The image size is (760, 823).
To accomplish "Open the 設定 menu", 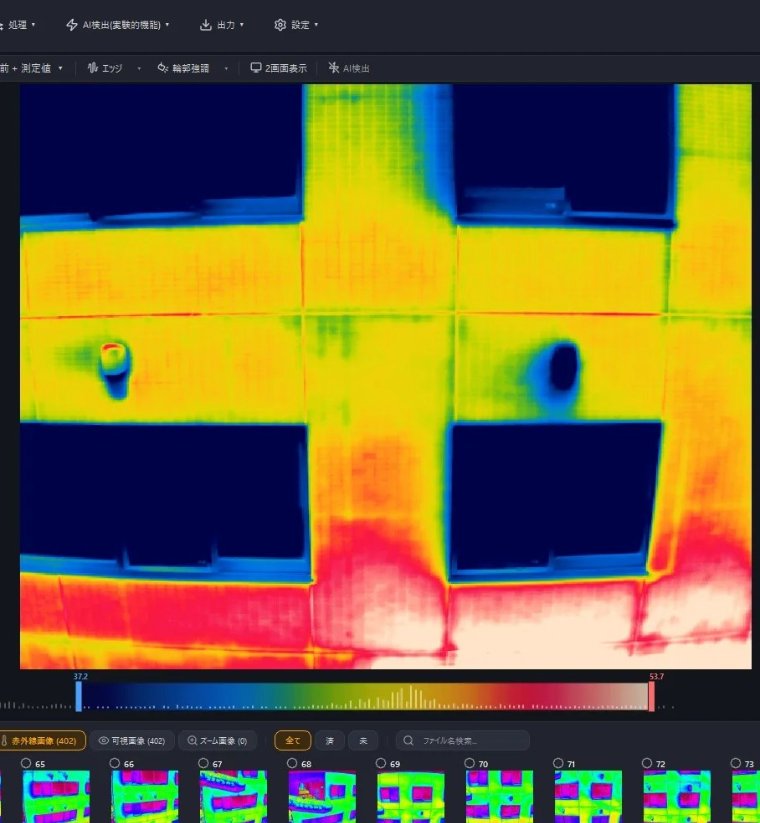I will tap(296, 25).
